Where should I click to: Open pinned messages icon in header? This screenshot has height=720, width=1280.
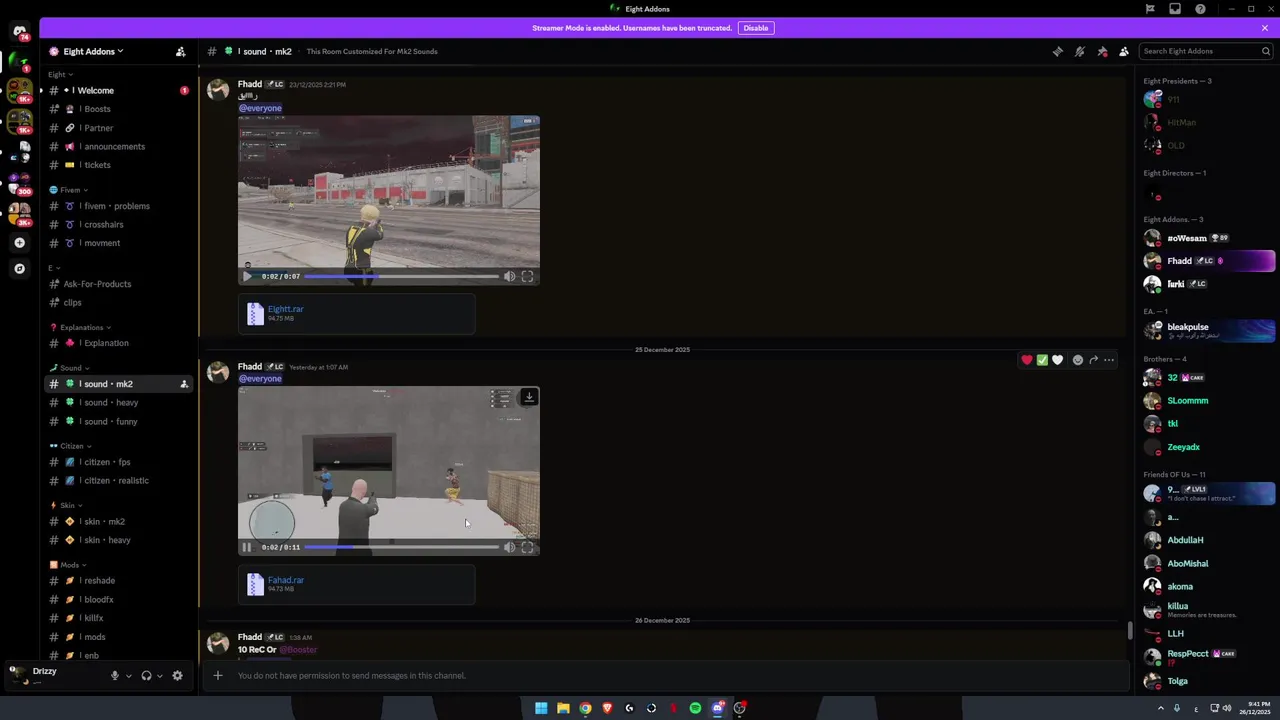tap(1102, 51)
